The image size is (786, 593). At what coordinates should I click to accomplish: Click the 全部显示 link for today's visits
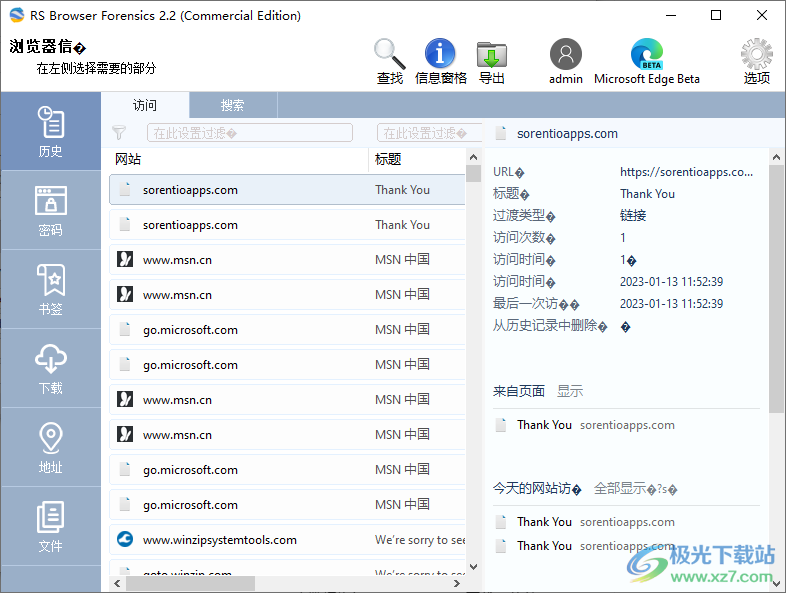click(635, 488)
